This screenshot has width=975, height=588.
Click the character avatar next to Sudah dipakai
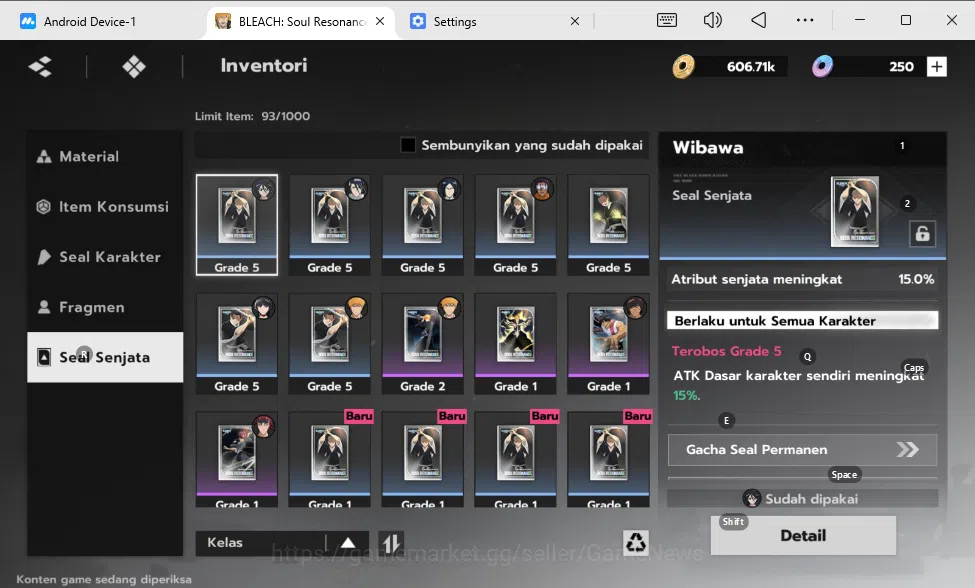[752, 498]
